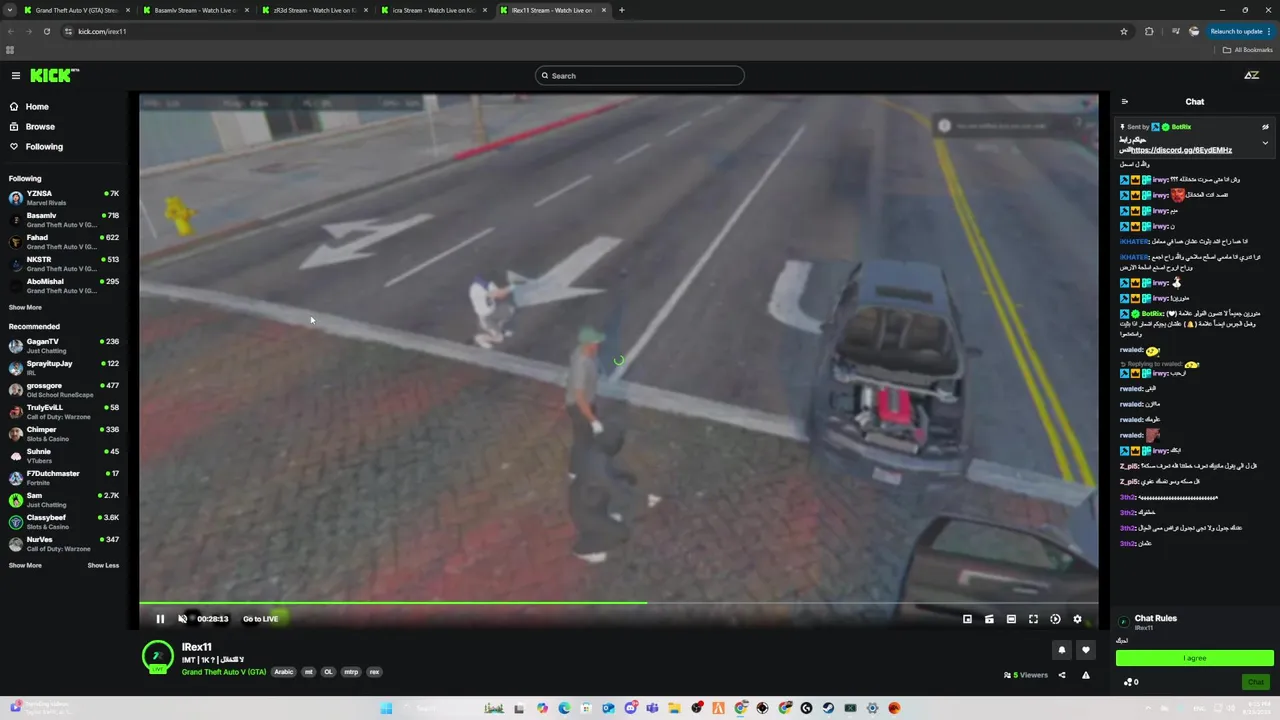Switch to Basamiv Stream browser tab
The height and width of the screenshot is (720, 1280).
[195, 10]
